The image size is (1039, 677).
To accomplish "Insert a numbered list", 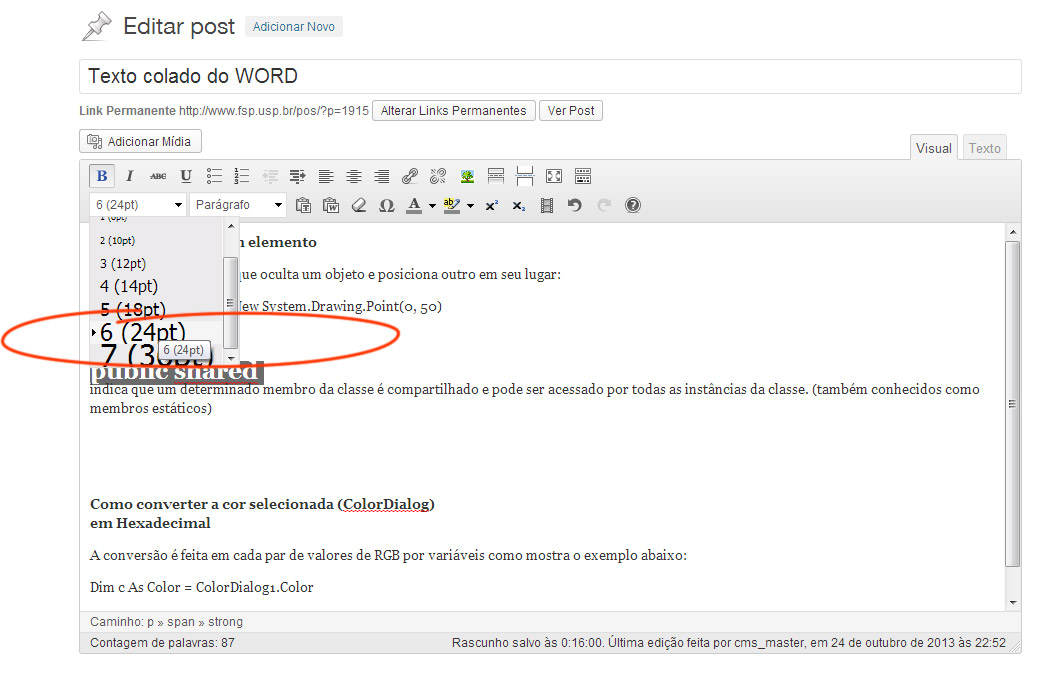I will coord(242,176).
